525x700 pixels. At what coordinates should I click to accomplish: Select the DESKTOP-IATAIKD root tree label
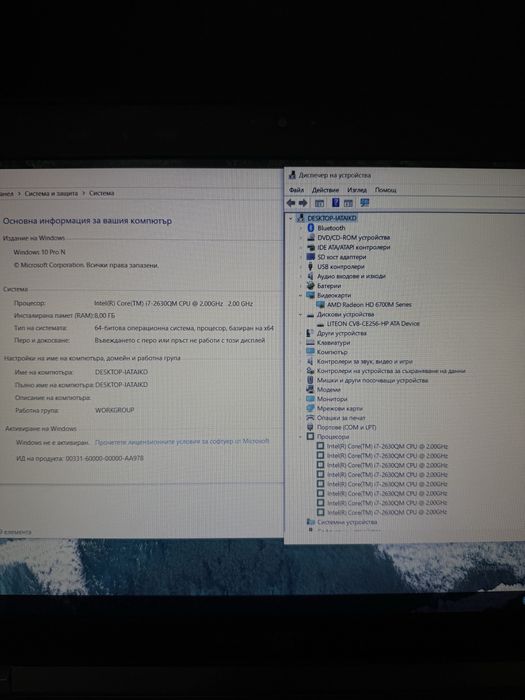[332, 218]
